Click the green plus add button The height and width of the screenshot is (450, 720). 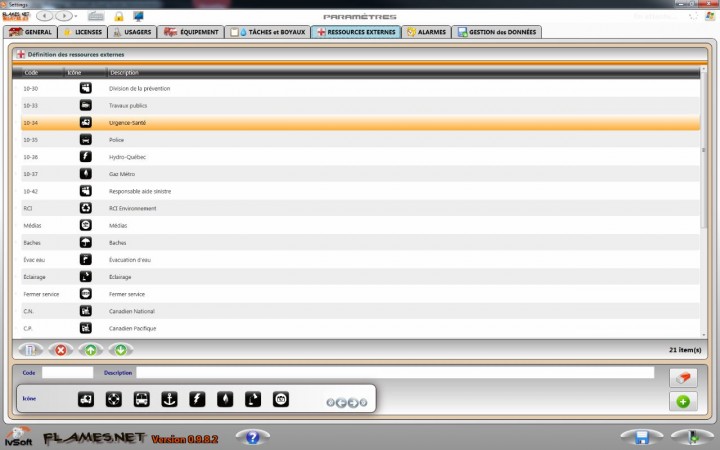click(683, 401)
